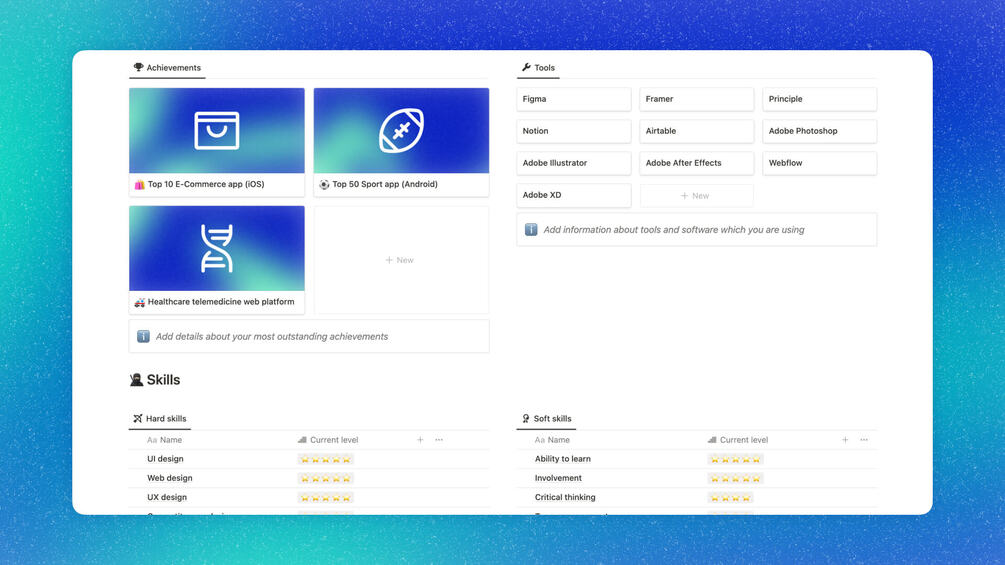Open the football cover thumbnail
The height and width of the screenshot is (565, 1005).
click(x=401, y=131)
